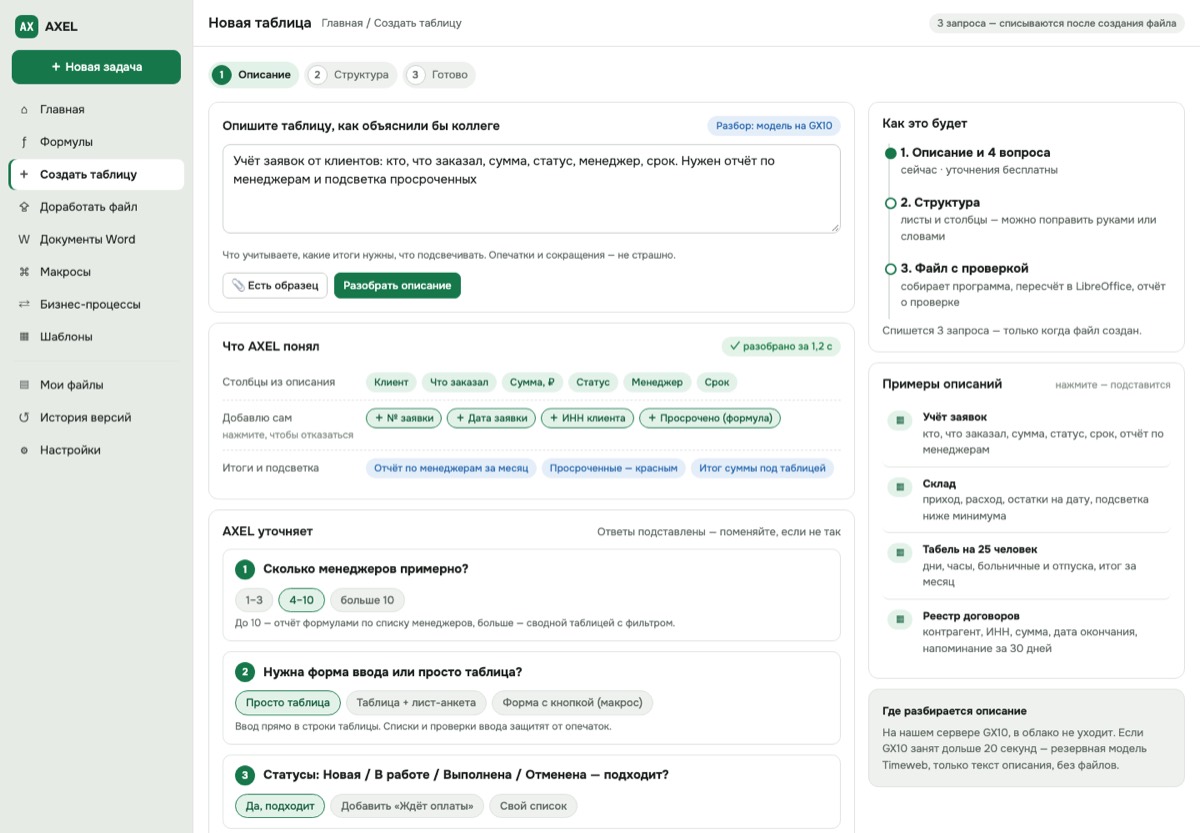Click the Новая задача button
1200x833 pixels.
pos(96,67)
